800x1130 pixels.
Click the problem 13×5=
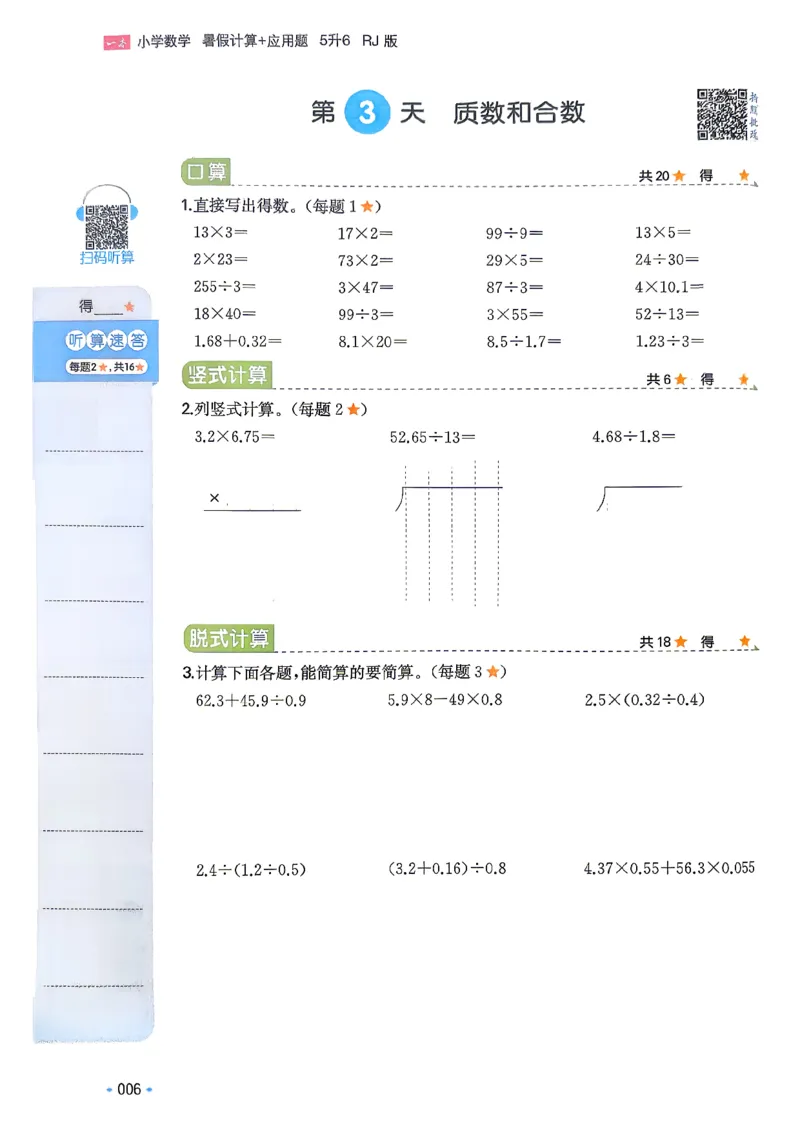pyautogui.click(x=662, y=232)
